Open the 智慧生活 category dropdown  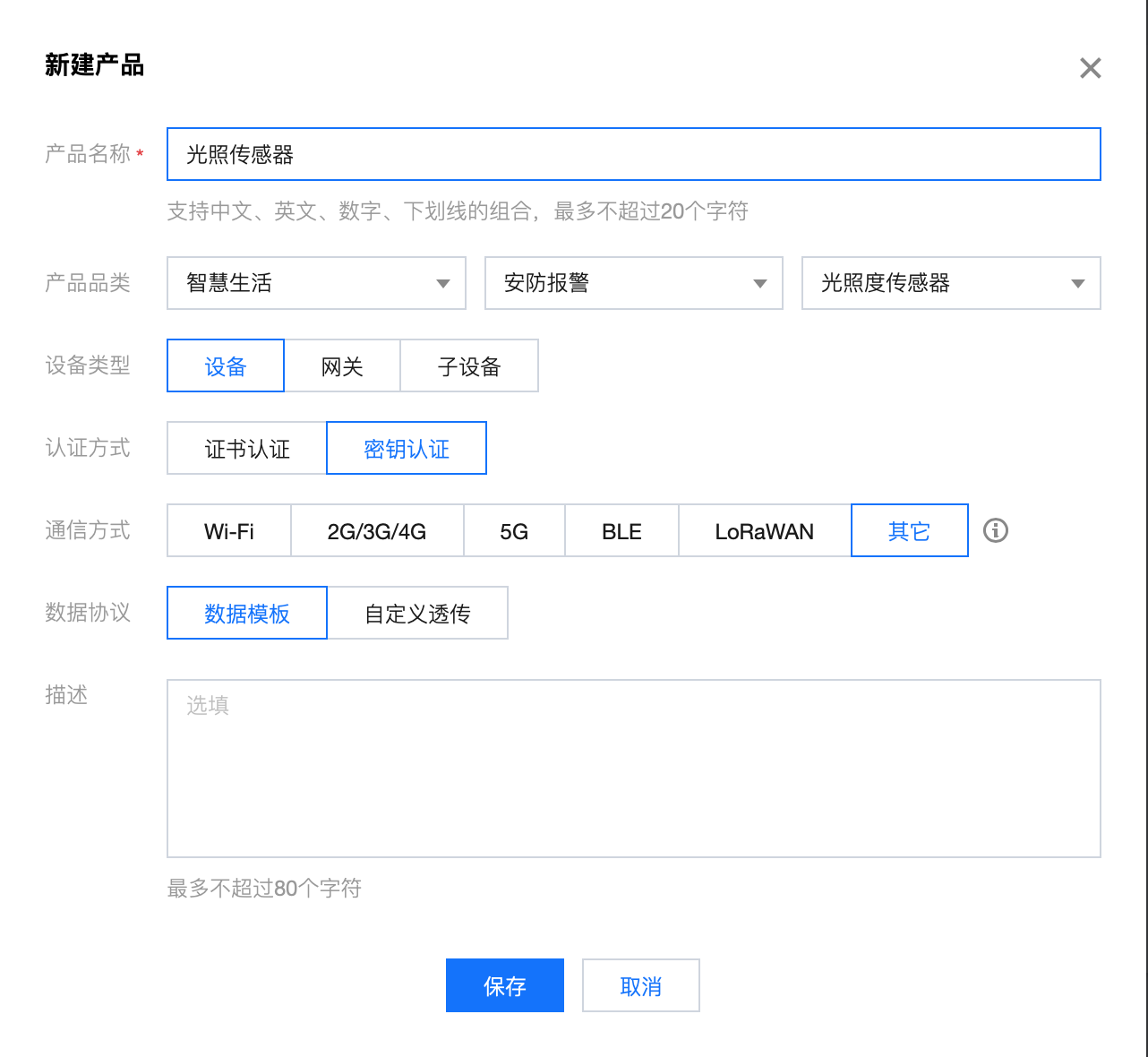coord(316,283)
